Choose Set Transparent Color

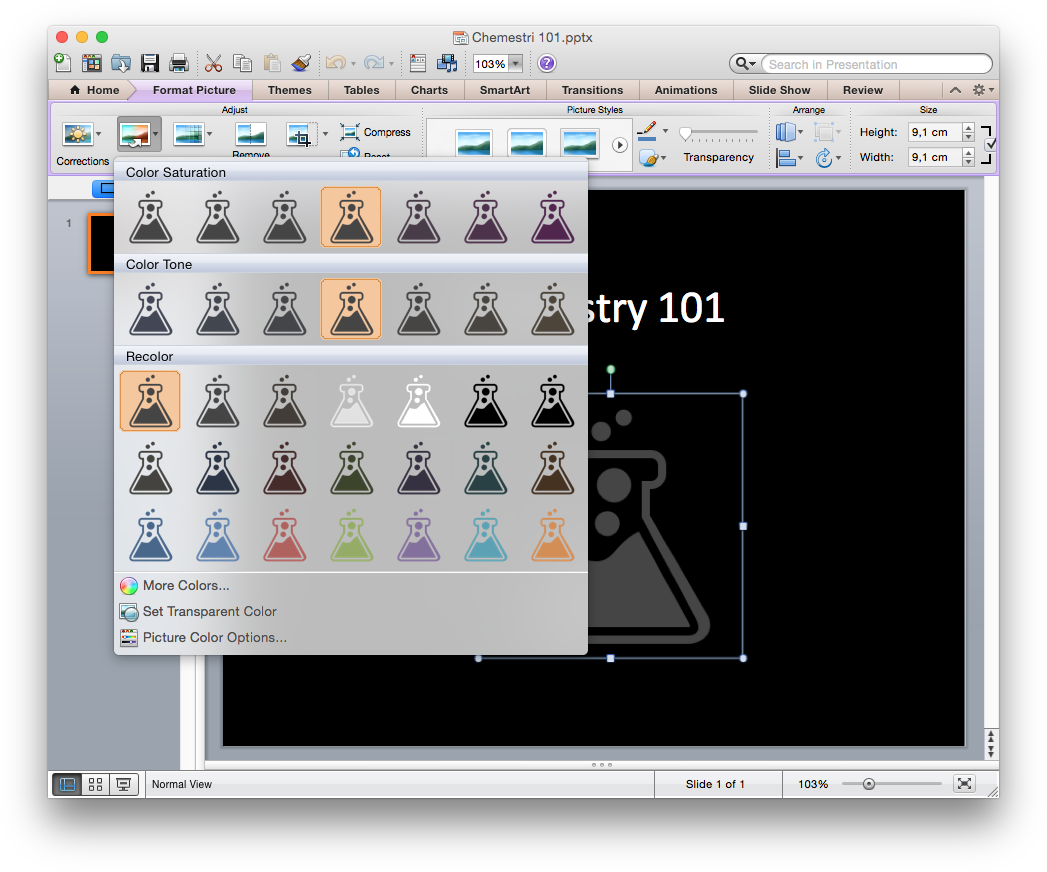pos(198,612)
